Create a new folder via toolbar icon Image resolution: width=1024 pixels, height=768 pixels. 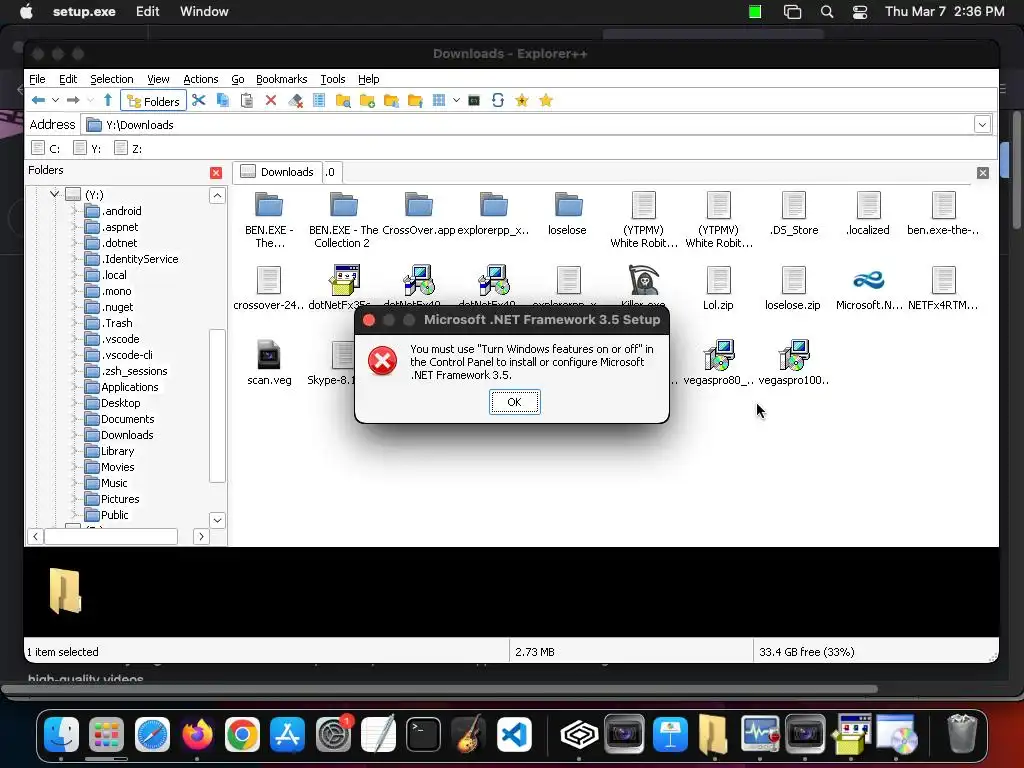pyautogui.click(x=367, y=101)
